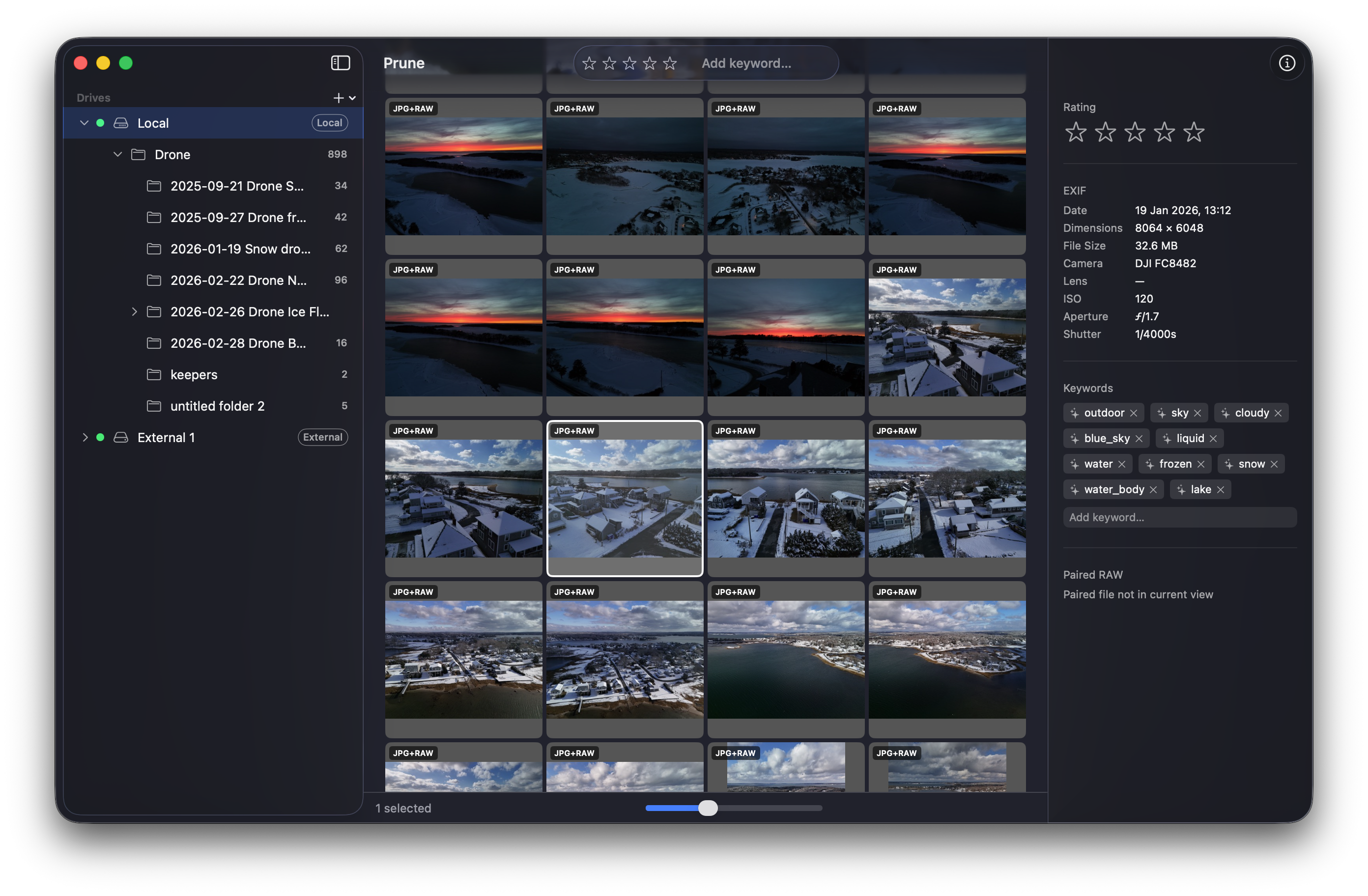Remove the water keyword
This screenshot has width=1368, height=896.
point(1121,464)
